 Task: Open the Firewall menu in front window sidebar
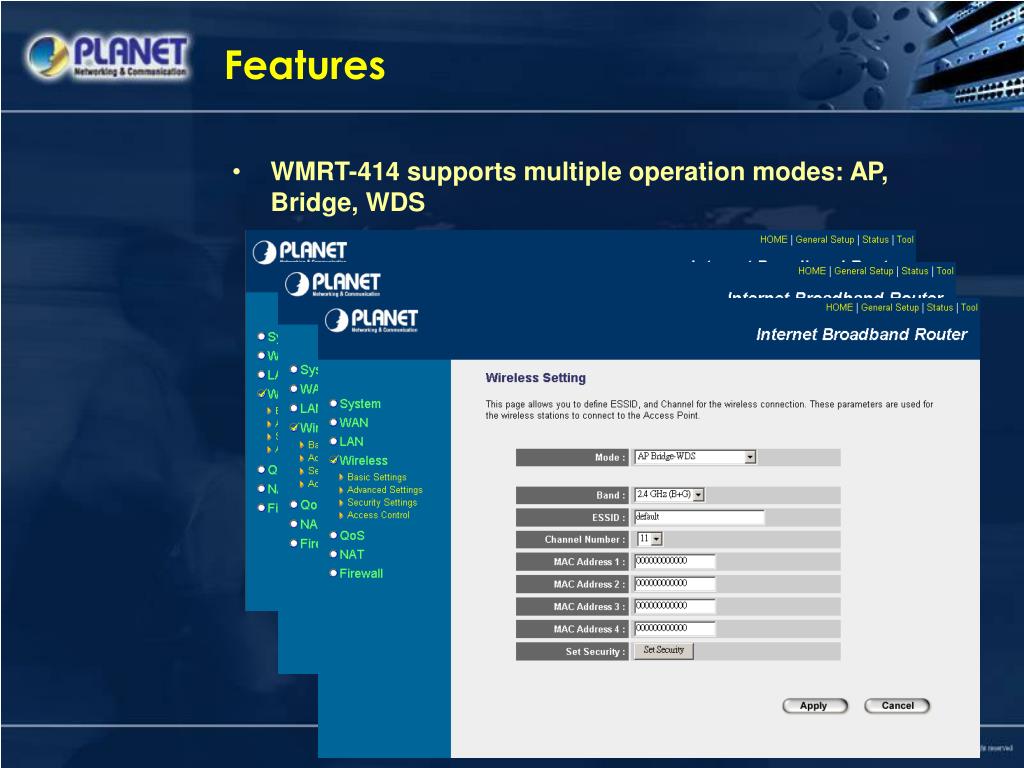[360, 573]
